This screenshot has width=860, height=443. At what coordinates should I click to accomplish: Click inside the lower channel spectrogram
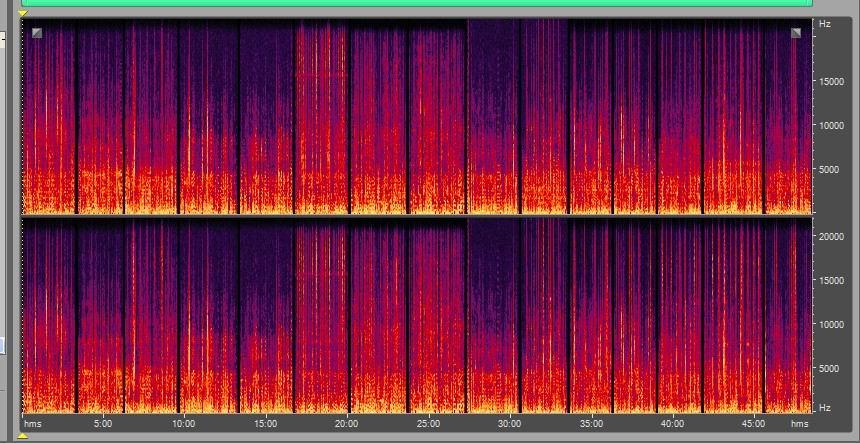(417, 315)
